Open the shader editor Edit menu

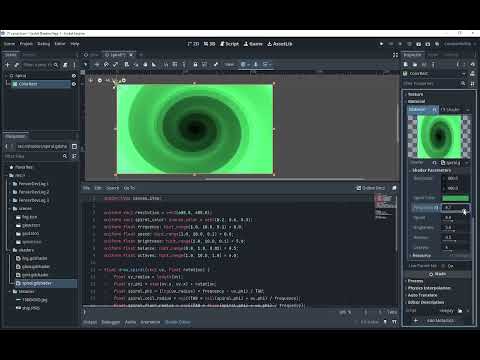pos(98,188)
